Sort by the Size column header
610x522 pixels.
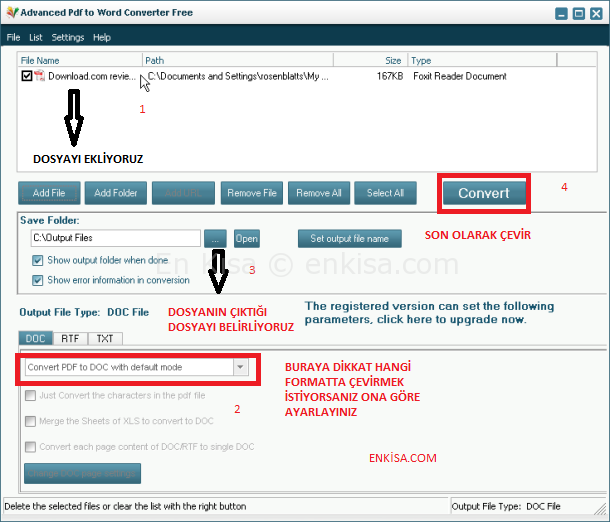(370, 60)
